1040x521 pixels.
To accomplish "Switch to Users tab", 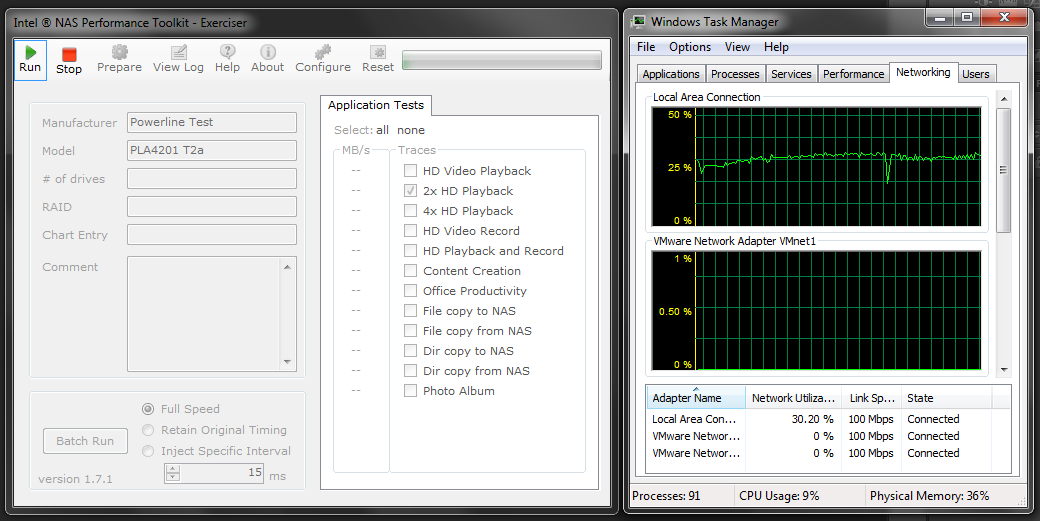I will 976,74.
